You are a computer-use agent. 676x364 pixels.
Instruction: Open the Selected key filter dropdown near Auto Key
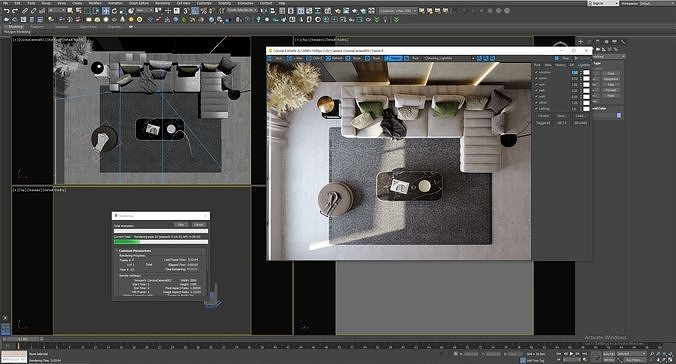click(x=632, y=354)
